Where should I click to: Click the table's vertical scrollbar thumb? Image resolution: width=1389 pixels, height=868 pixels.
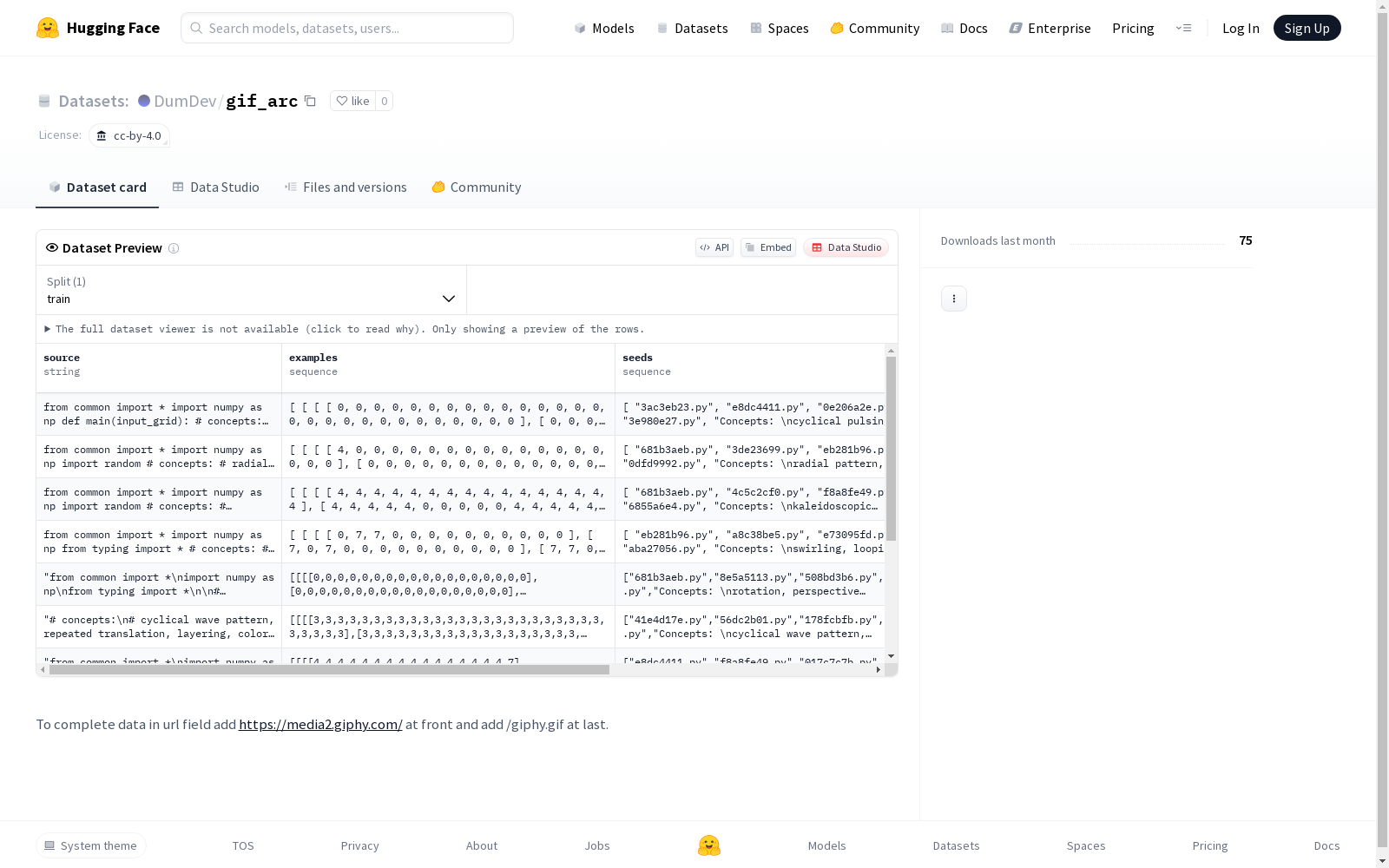pyautogui.click(x=891, y=448)
